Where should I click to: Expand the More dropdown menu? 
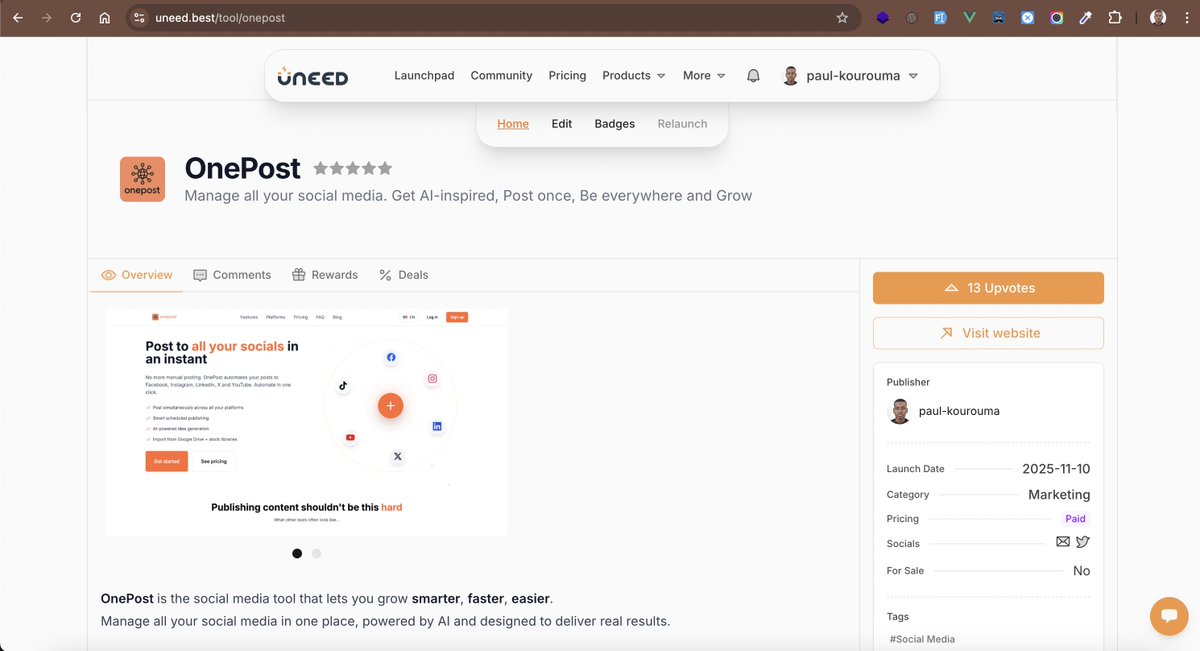704,76
